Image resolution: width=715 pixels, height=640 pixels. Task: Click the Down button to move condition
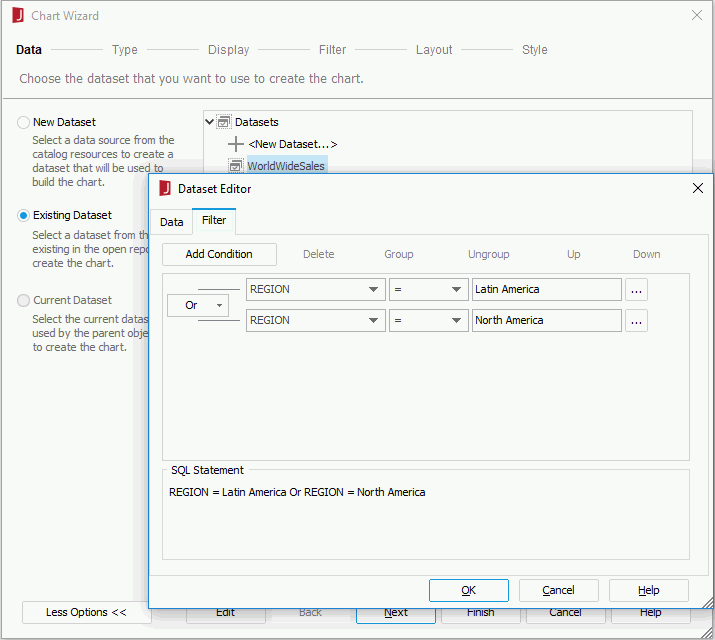click(x=646, y=254)
